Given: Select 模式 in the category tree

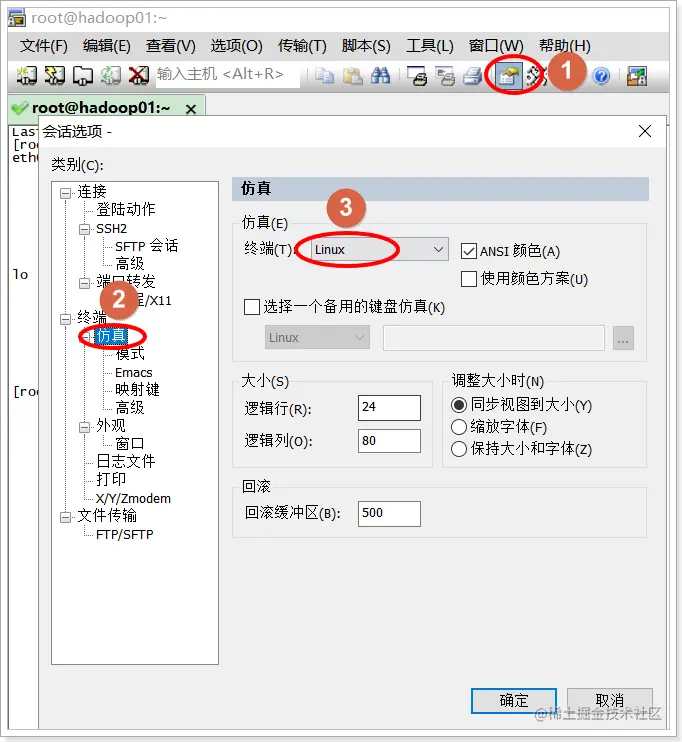Looking at the screenshot, I should [x=130, y=353].
